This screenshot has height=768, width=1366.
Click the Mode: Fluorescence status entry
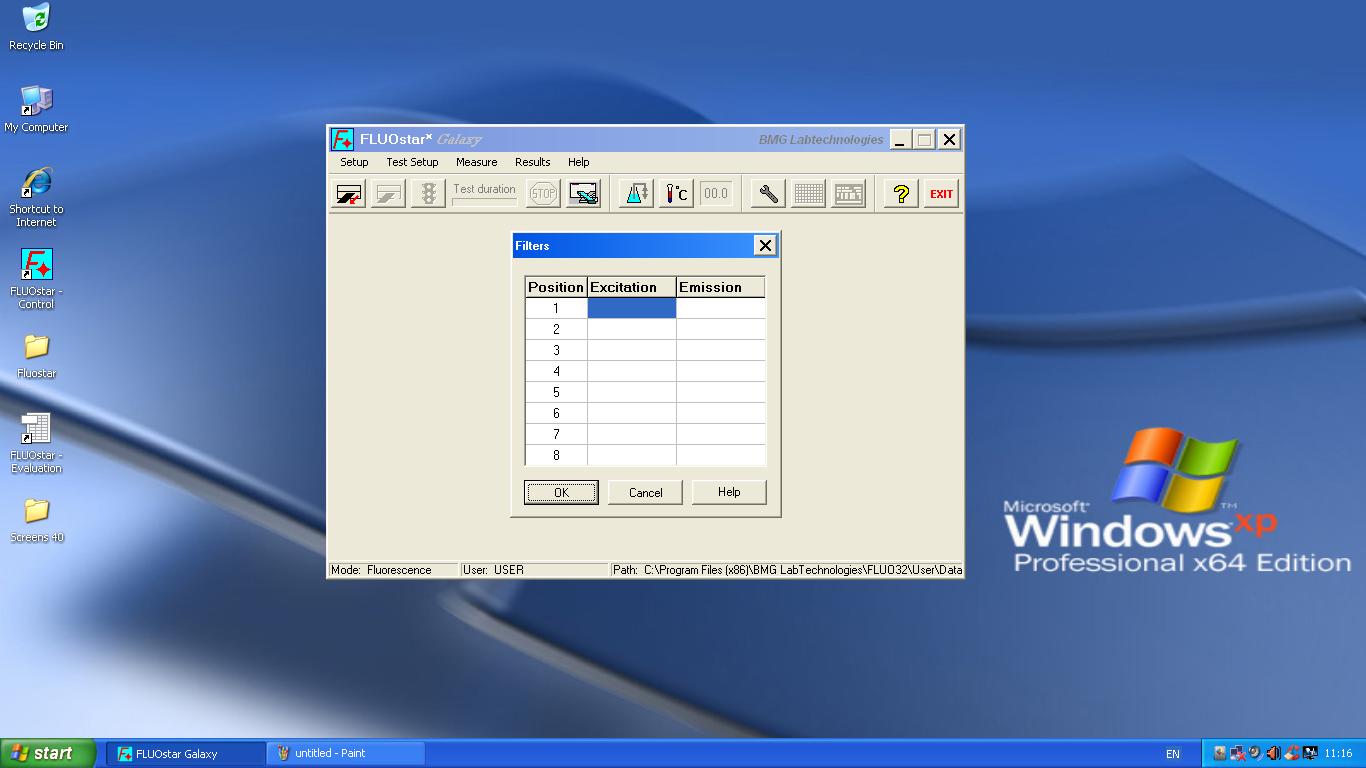pyautogui.click(x=393, y=570)
